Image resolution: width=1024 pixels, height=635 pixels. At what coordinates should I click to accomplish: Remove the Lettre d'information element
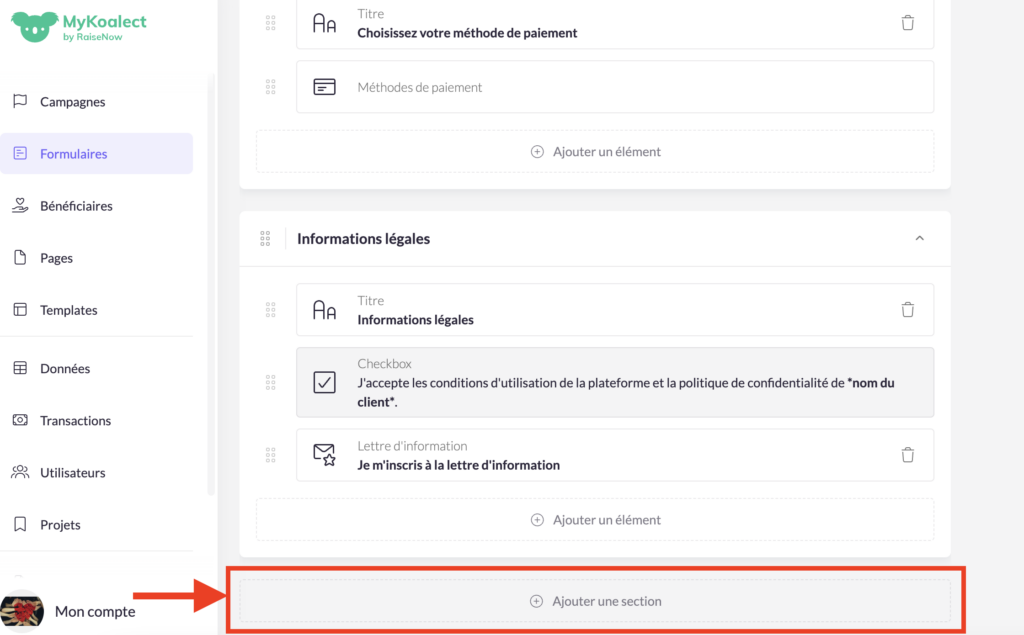click(907, 455)
